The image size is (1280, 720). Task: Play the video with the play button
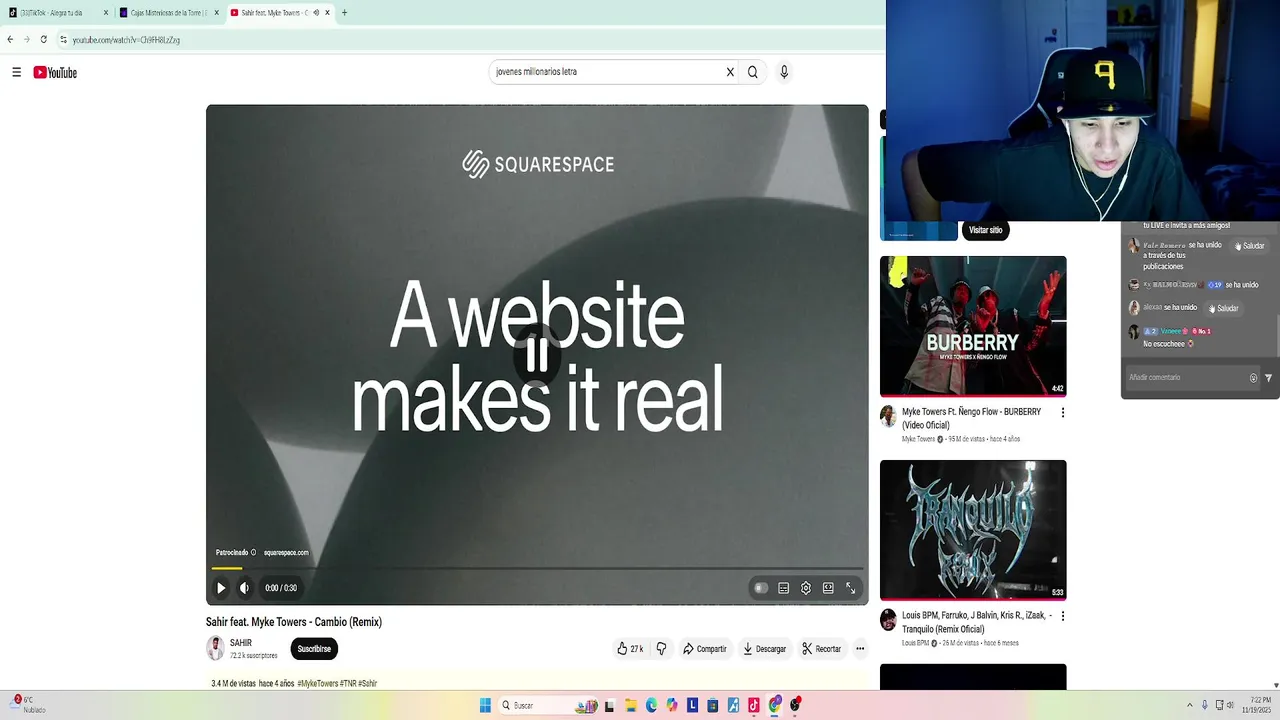pyautogui.click(x=221, y=588)
